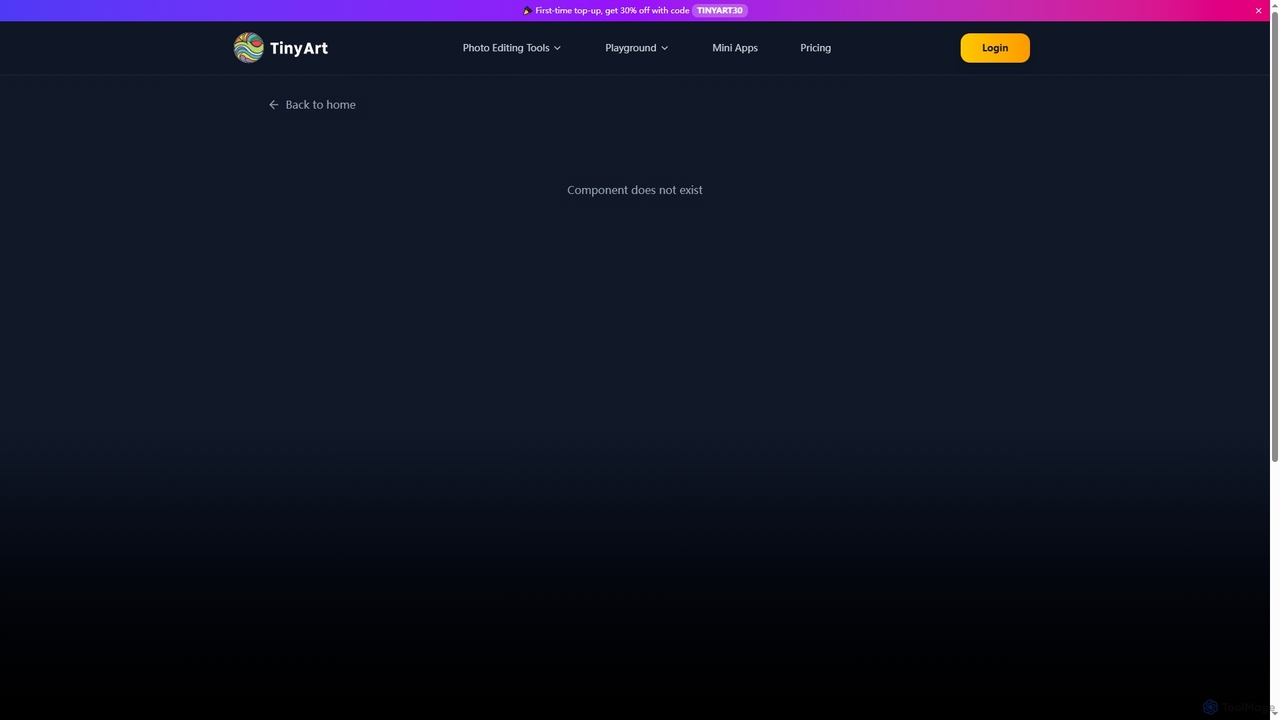Screen dimensions: 1280x720
Task: Click the TINYART30 promo code badge
Action: (720, 10)
